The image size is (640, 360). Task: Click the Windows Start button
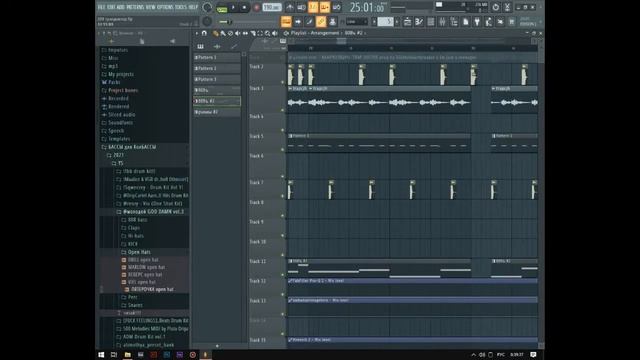(x=101, y=355)
